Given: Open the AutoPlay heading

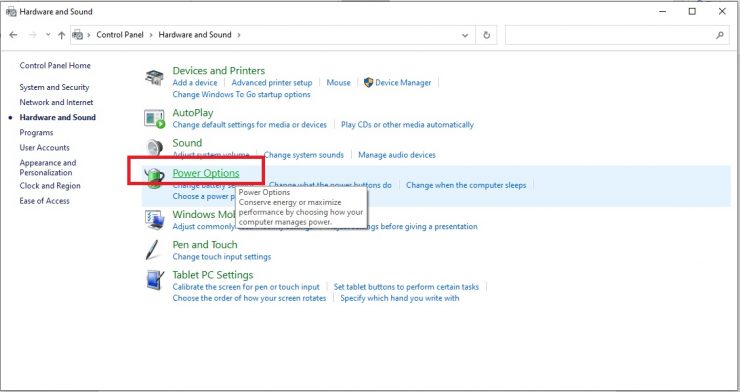Looking at the screenshot, I should (x=193, y=113).
